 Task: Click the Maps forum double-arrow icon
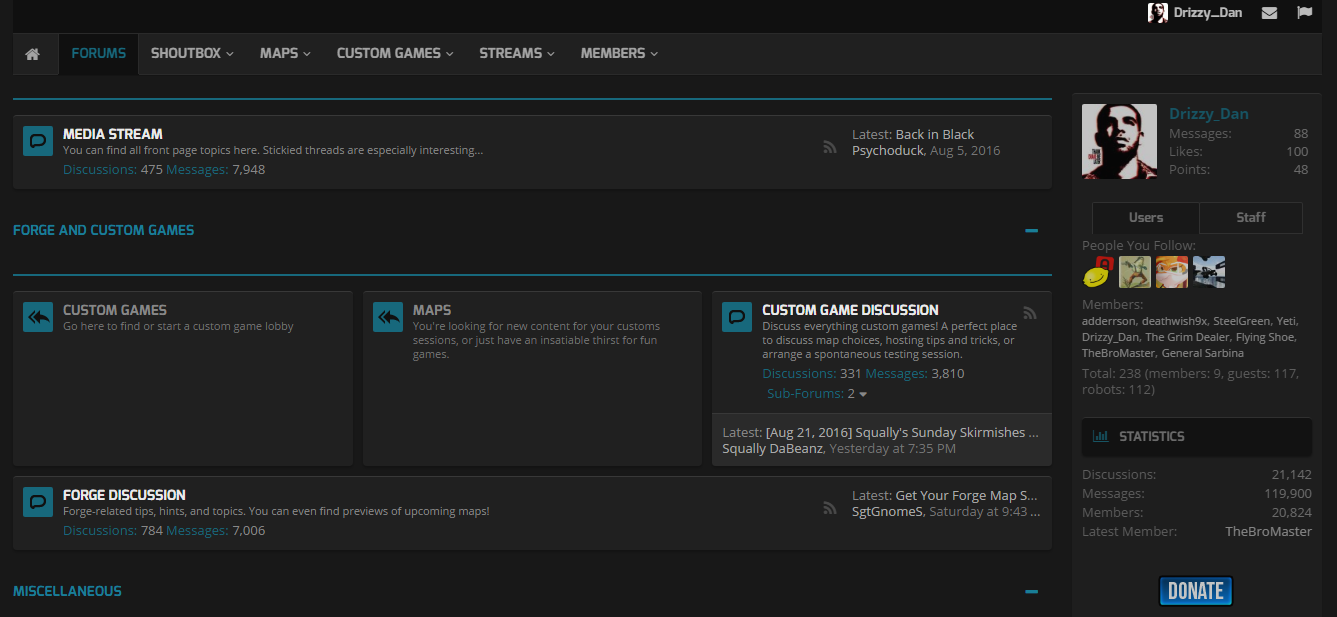[x=388, y=317]
